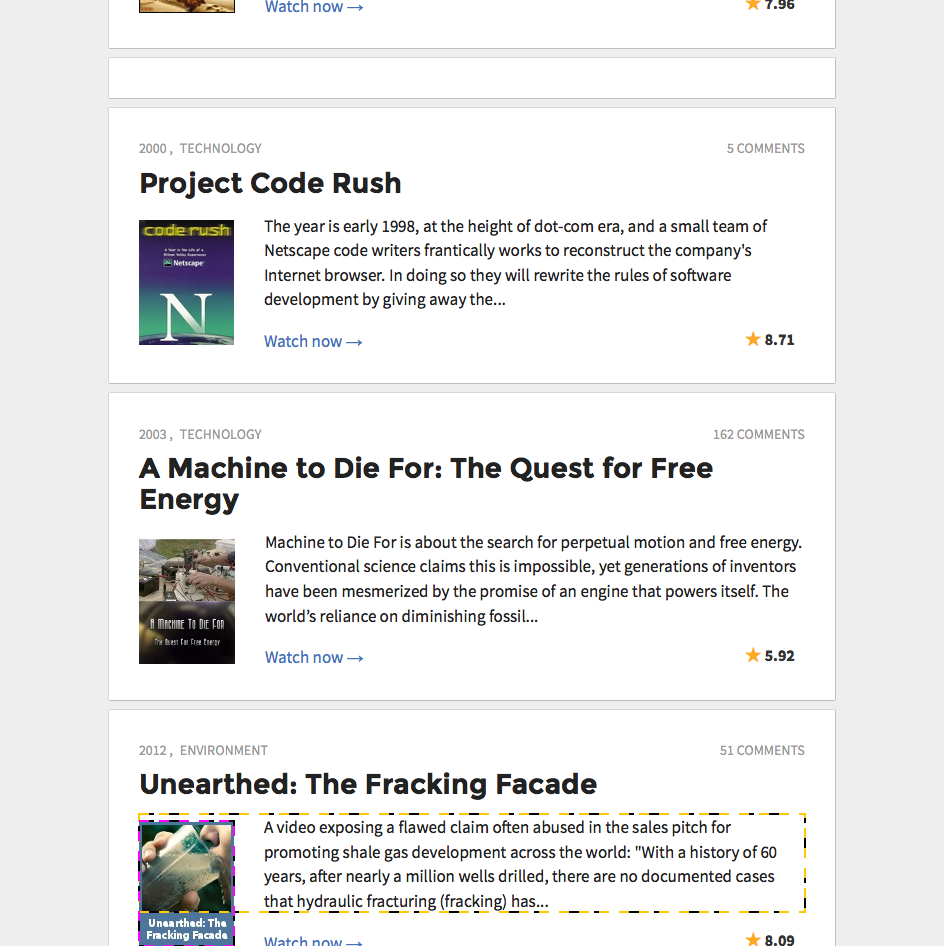Select the Environment category link
This screenshot has width=944, height=946.
click(x=224, y=751)
